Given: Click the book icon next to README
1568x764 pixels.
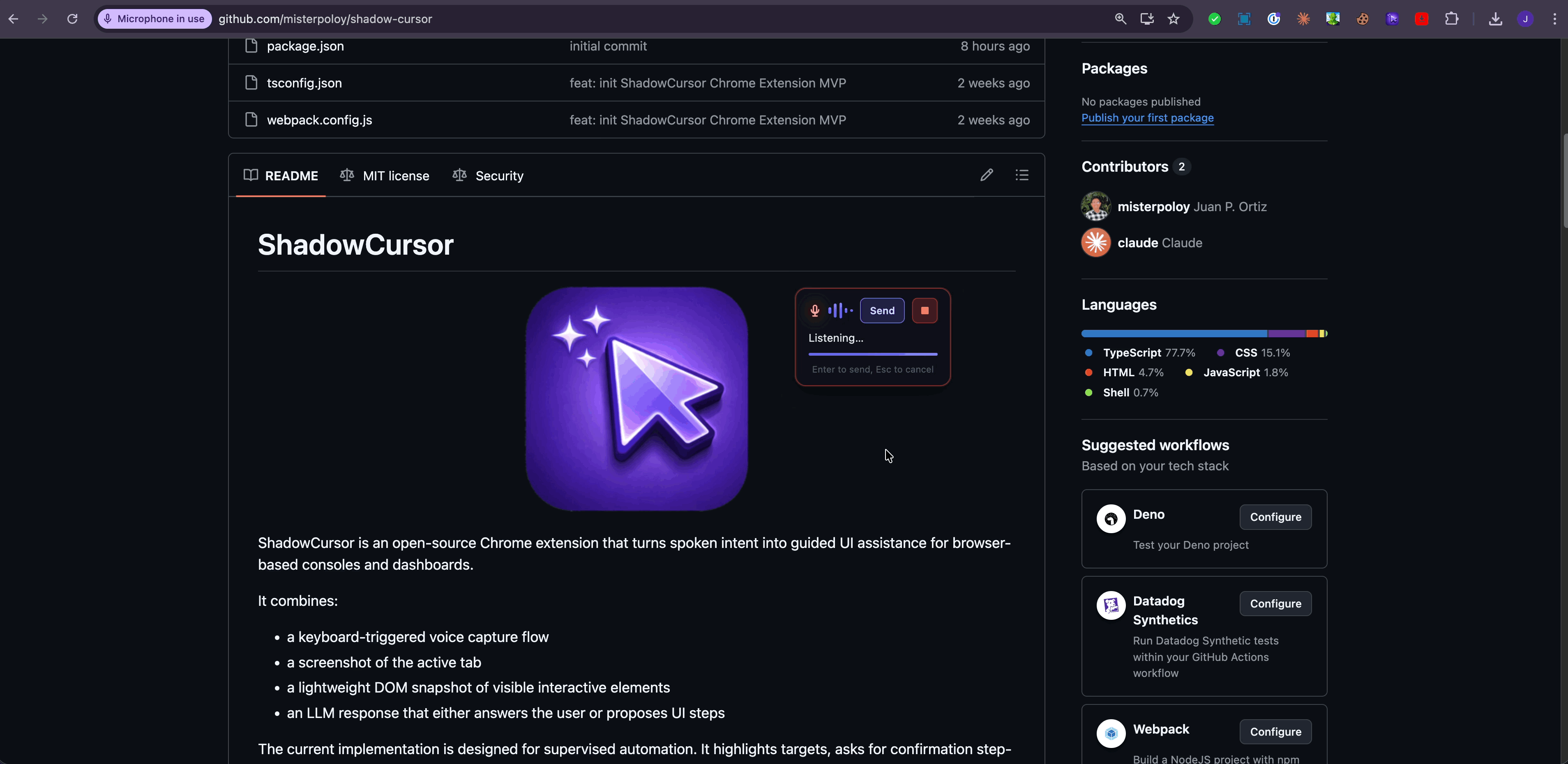Looking at the screenshot, I should [x=250, y=175].
